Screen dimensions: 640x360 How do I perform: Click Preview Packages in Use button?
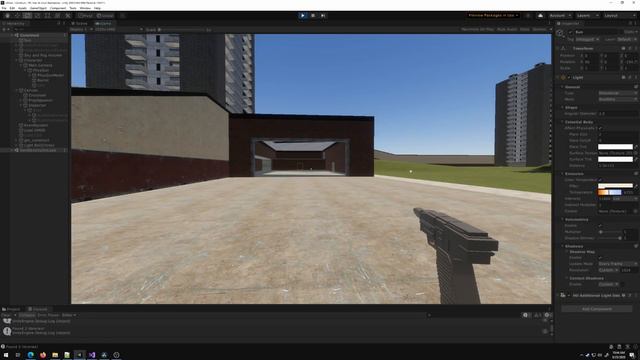493,16
